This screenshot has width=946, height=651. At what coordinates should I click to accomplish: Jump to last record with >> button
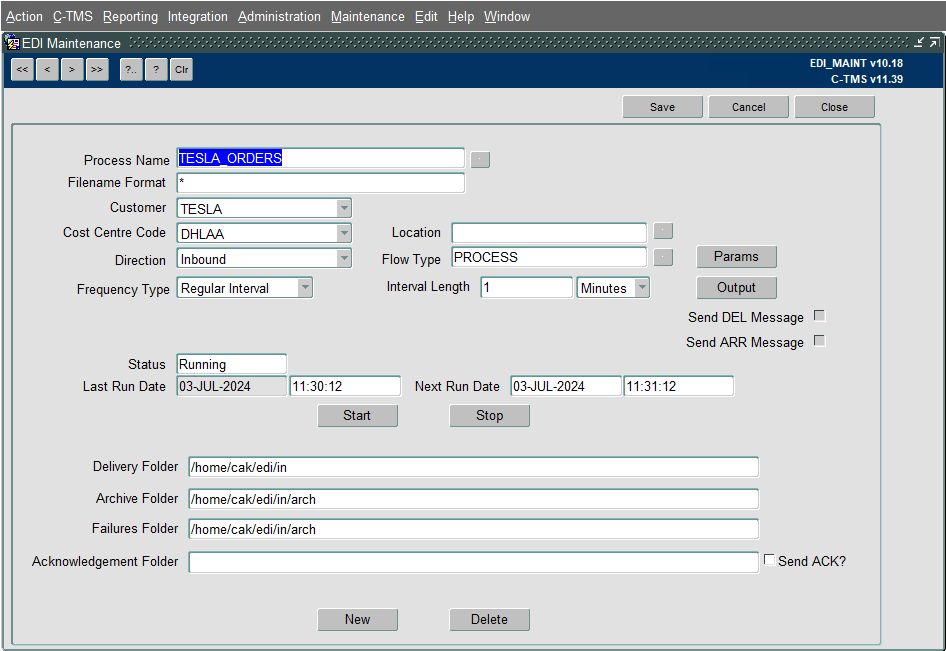click(97, 69)
